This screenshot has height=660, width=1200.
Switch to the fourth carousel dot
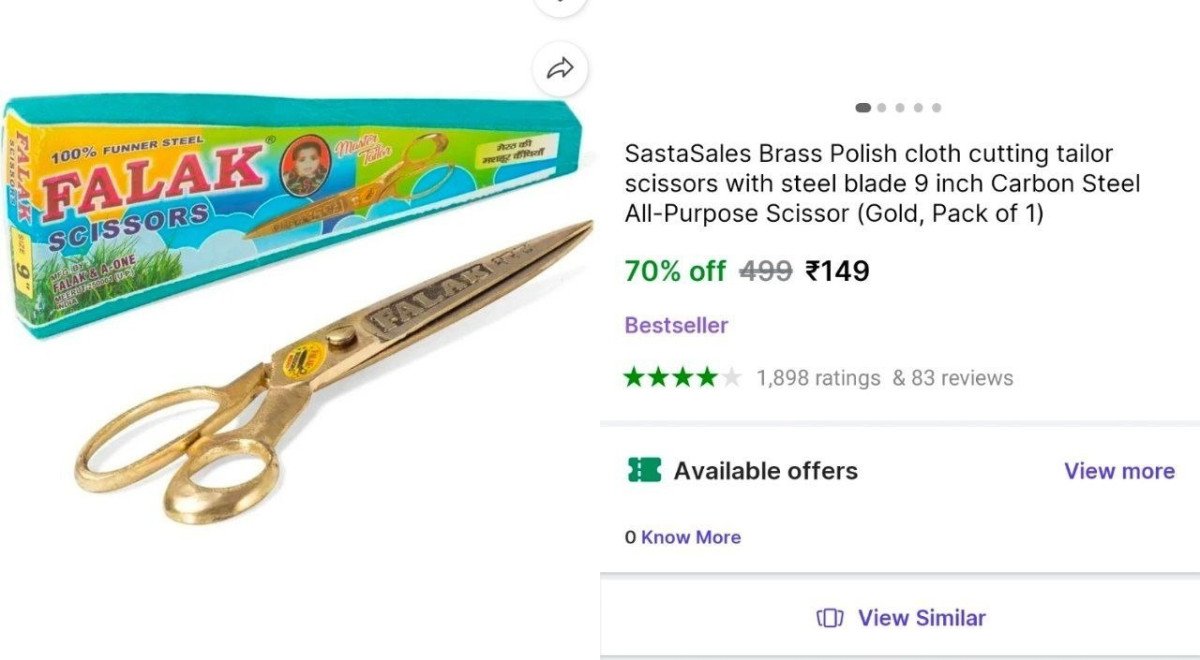click(x=918, y=108)
